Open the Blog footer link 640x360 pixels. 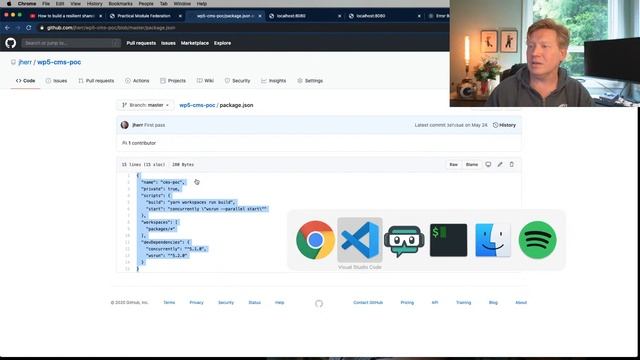click(493, 302)
